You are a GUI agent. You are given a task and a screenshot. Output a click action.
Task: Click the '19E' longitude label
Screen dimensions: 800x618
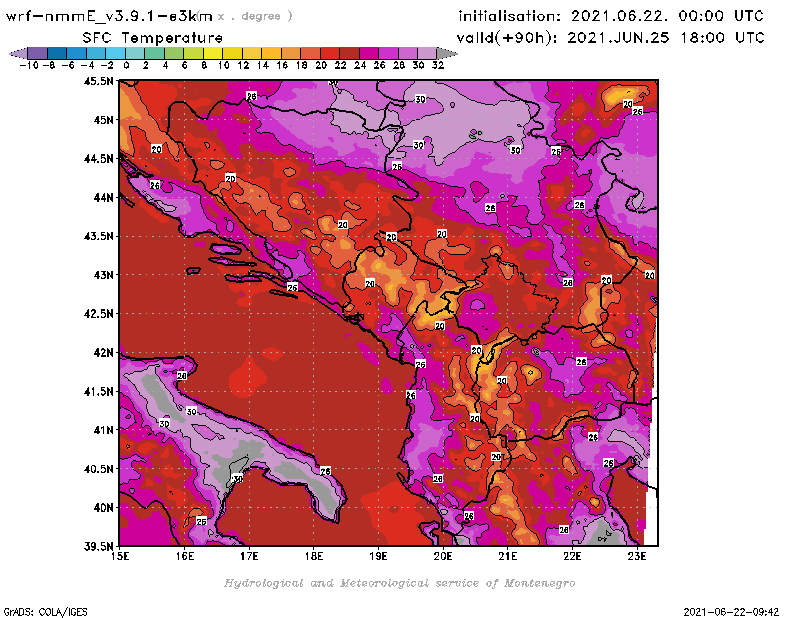pos(379,556)
